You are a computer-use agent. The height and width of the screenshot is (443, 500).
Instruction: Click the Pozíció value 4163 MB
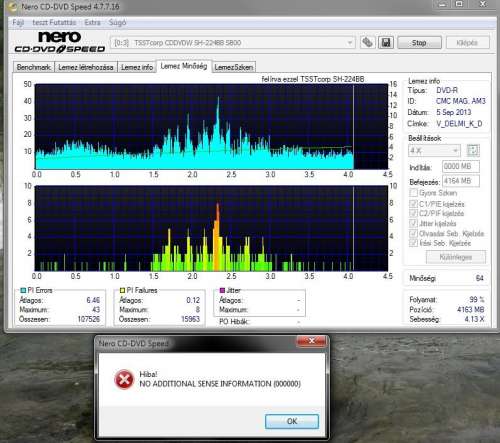470,309
